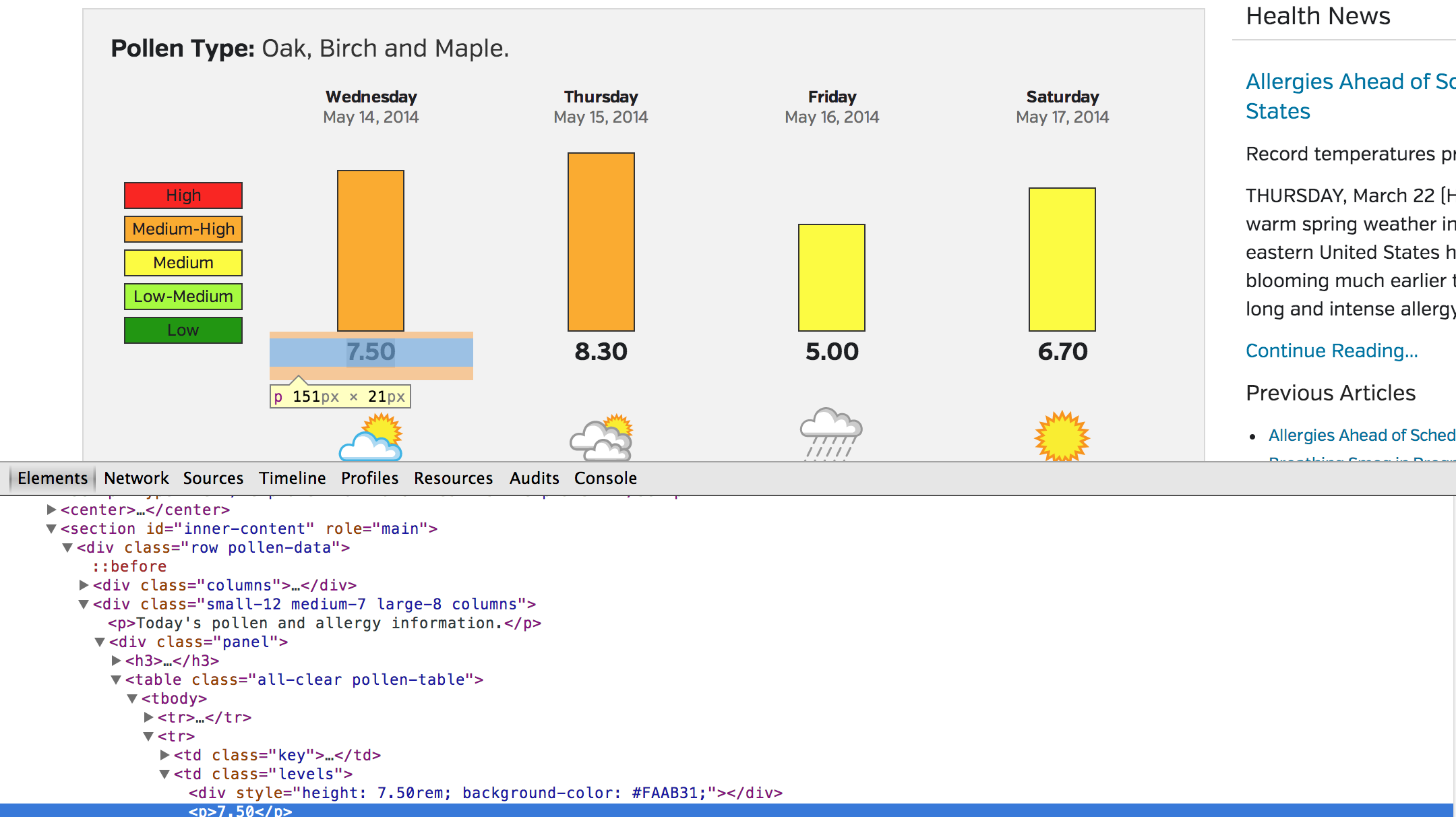Viewport: 1456px width, 817px height.
Task: Click the dark green Low legend box
Action: click(183, 330)
